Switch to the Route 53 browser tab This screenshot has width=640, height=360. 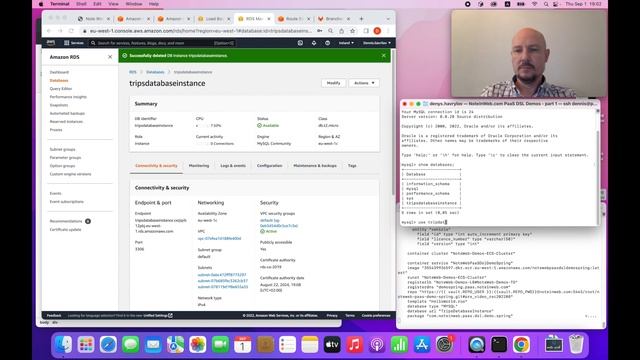pos(293,19)
